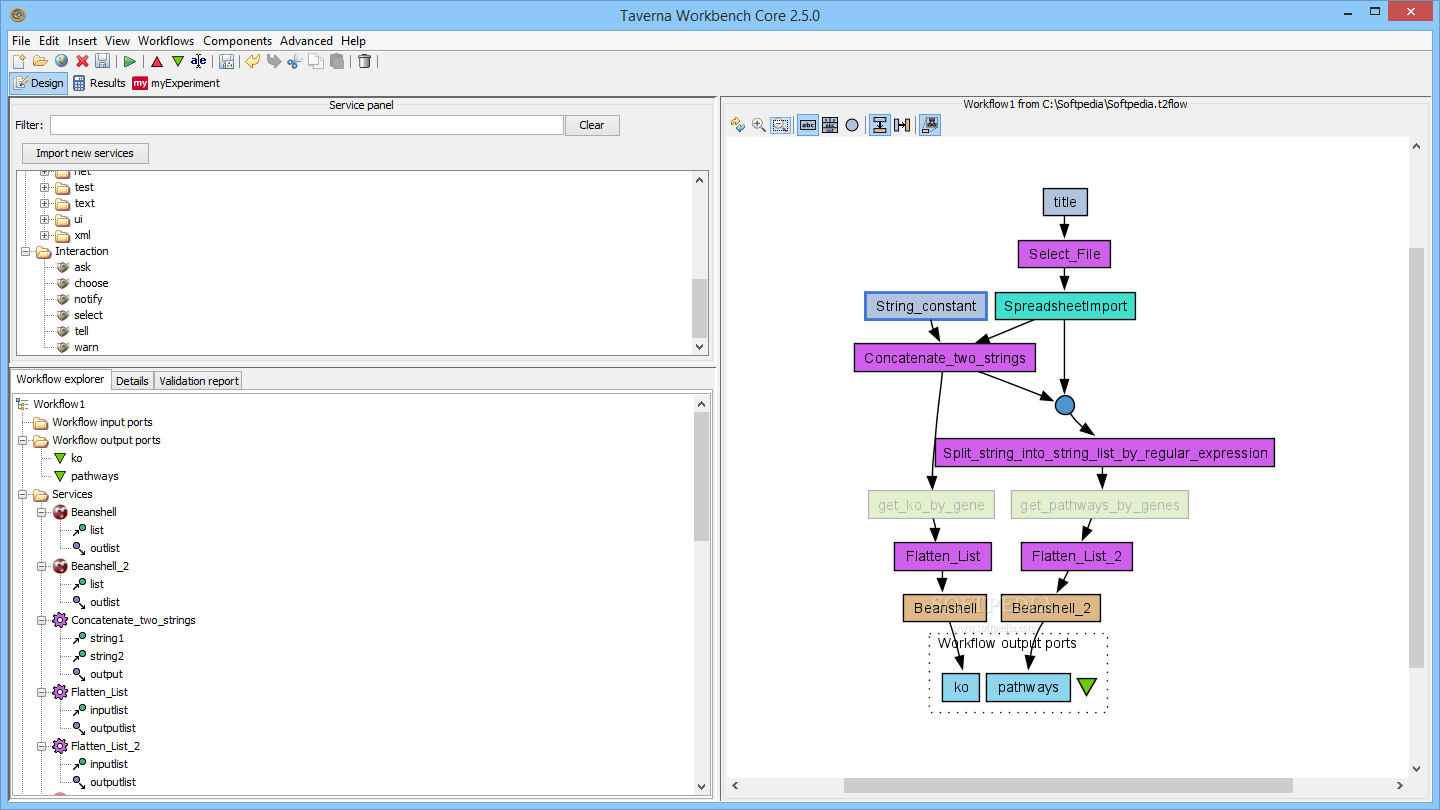1440x810 pixels.
Task: Zoom in on the workflow diagram
Action: click(x=759, y=125)
